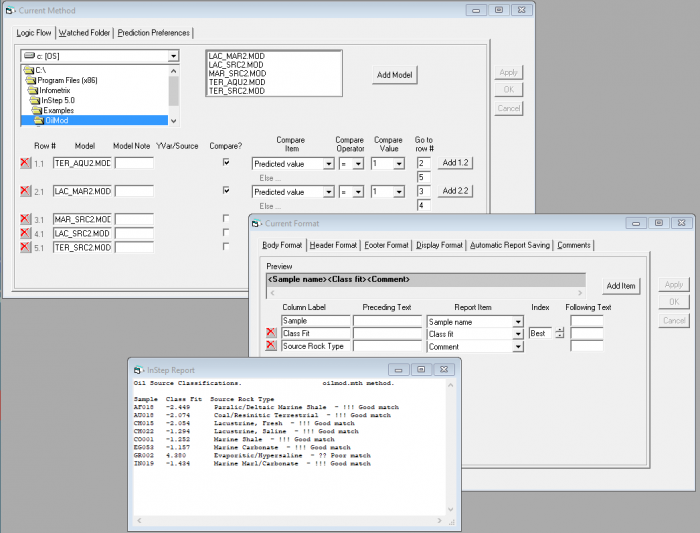
Task: Enable Compare checkbox for row 5.1
Action: click(226, 246)
